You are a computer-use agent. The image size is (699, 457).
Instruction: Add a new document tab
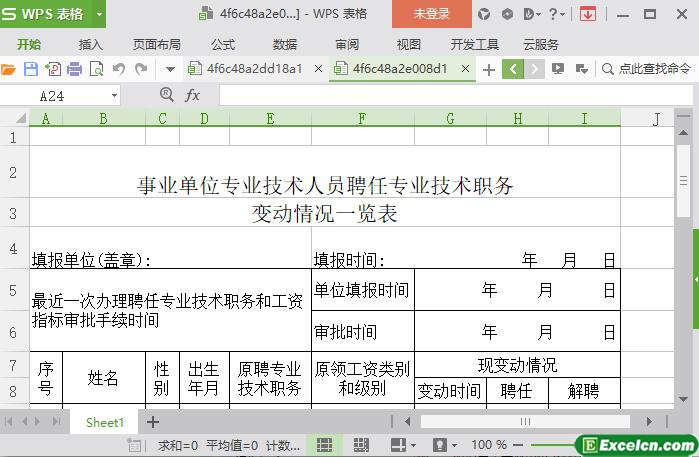pos(489,70)
